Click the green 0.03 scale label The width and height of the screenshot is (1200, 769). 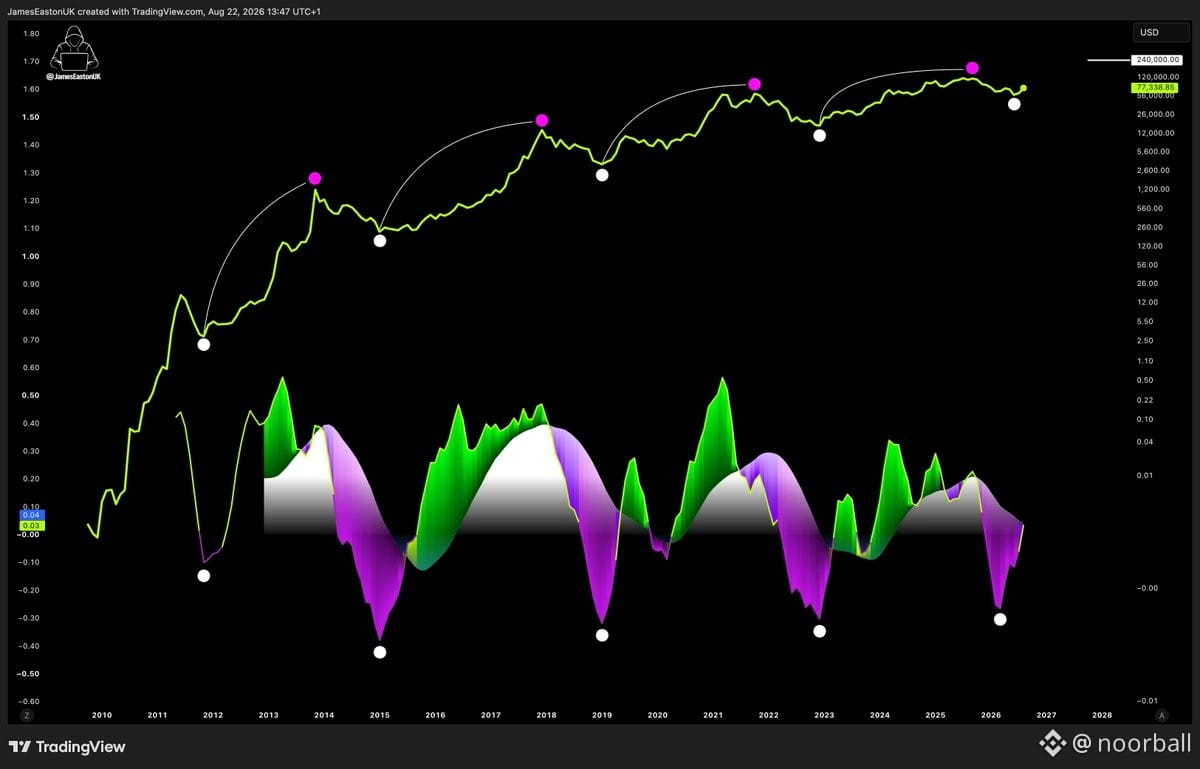pyautogui.click(x=31, y=525)
